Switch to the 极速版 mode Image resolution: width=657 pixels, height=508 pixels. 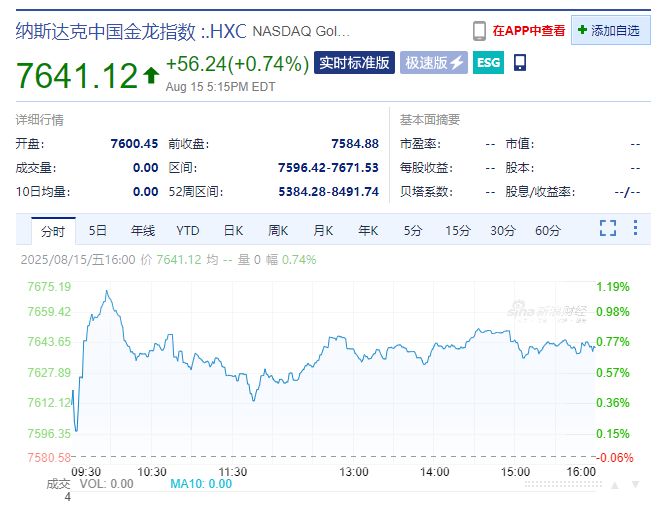click(x=434, y=63)
